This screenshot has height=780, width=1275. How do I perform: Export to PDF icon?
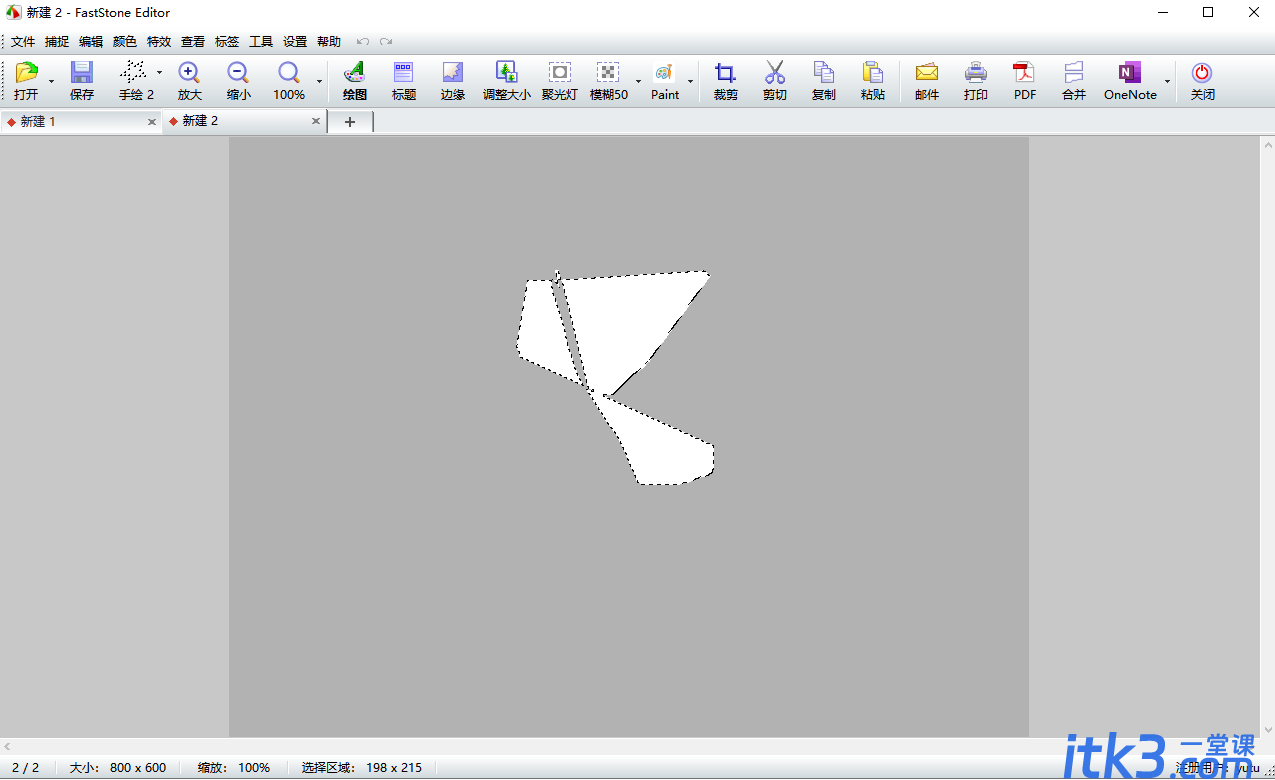click(1024, 73)
